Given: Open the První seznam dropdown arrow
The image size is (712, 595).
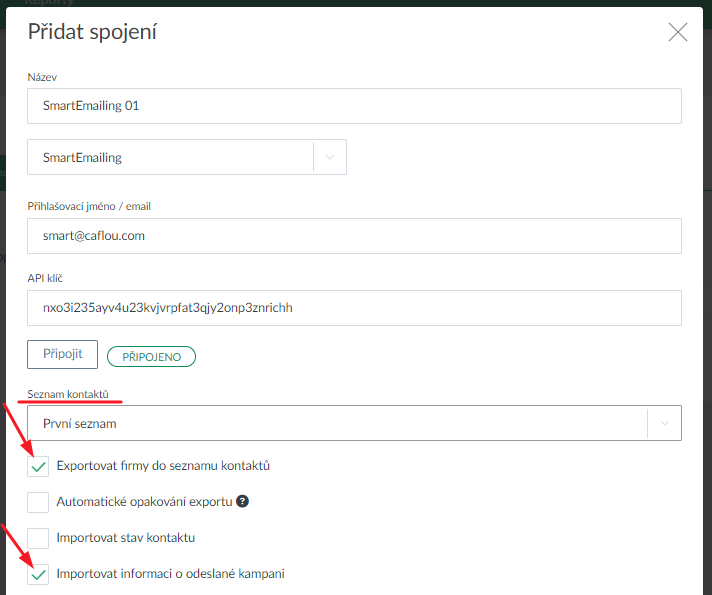Looking at the screenshot, I should click(664, 423).
